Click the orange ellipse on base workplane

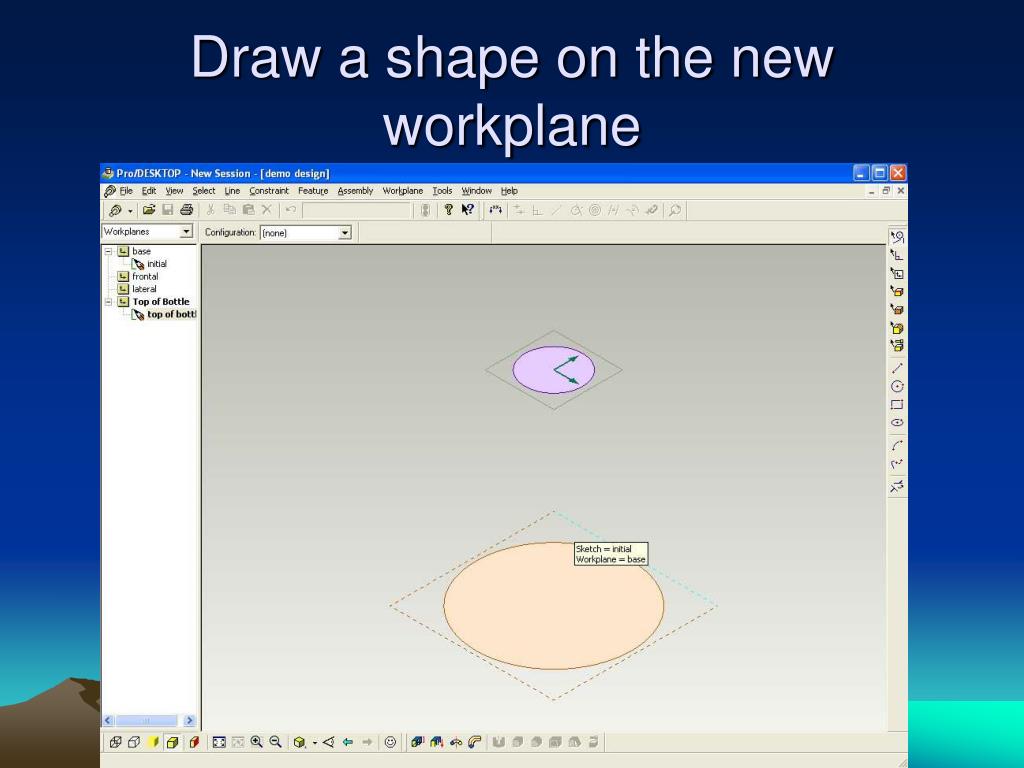[554, 605]
